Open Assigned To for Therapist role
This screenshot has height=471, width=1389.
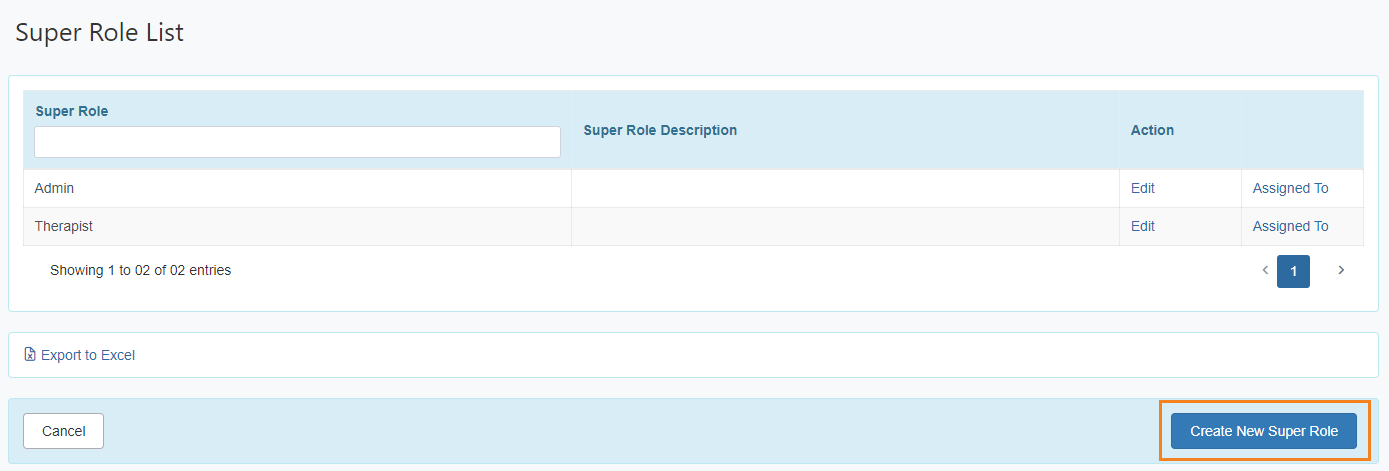tap(1290, 226)
